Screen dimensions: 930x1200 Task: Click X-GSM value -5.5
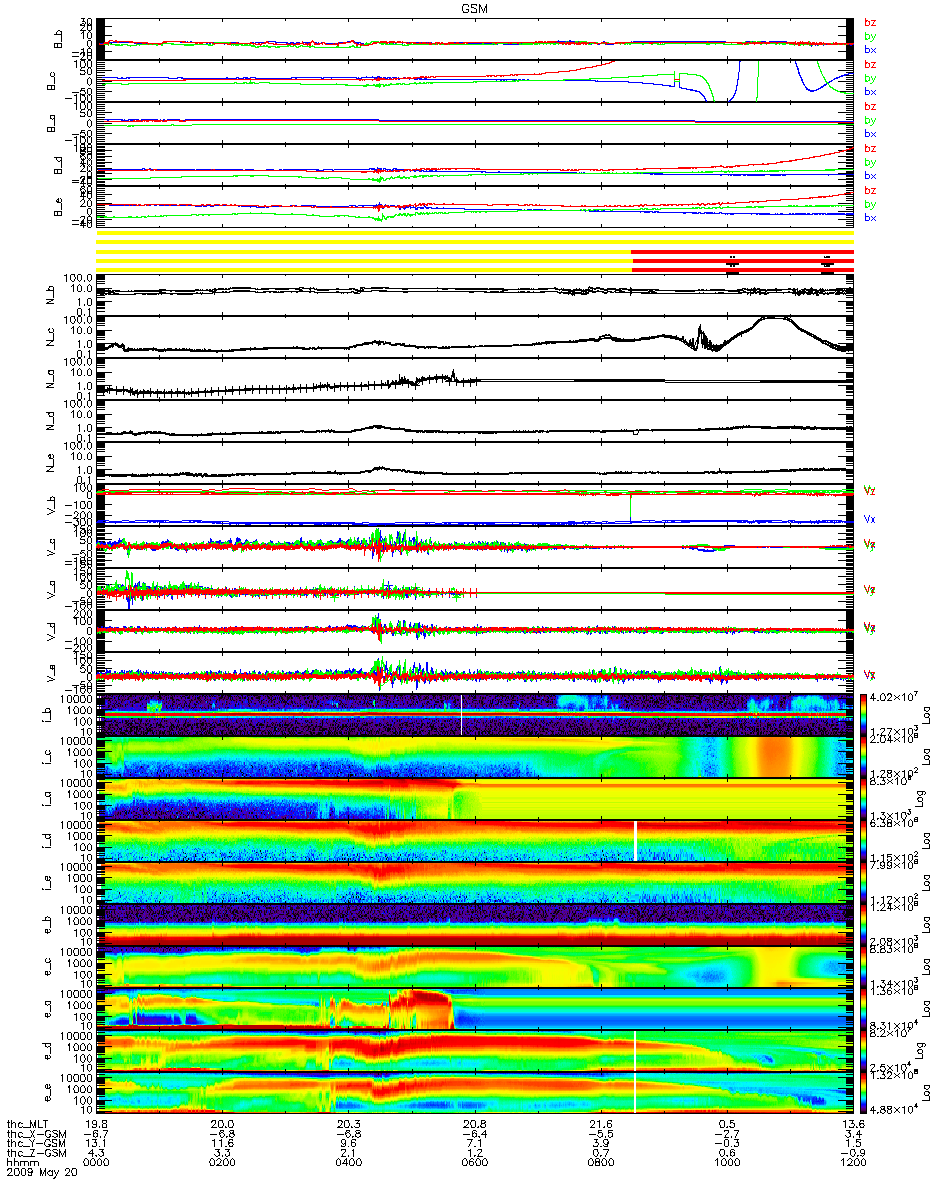600,1134
